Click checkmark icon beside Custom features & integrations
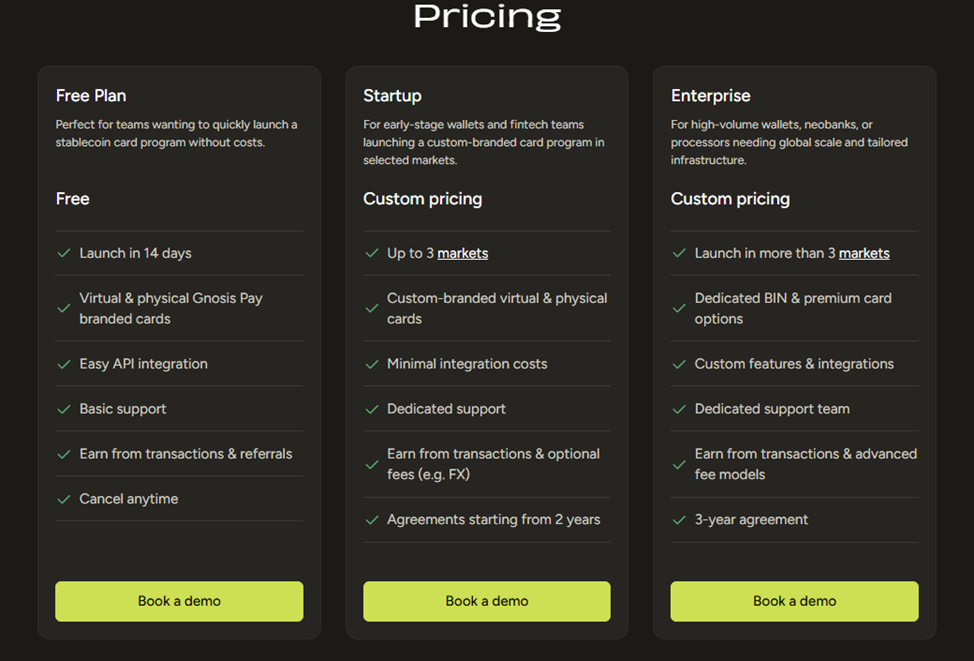Screen dimensions: 974x661 click(x=680, y=364)
